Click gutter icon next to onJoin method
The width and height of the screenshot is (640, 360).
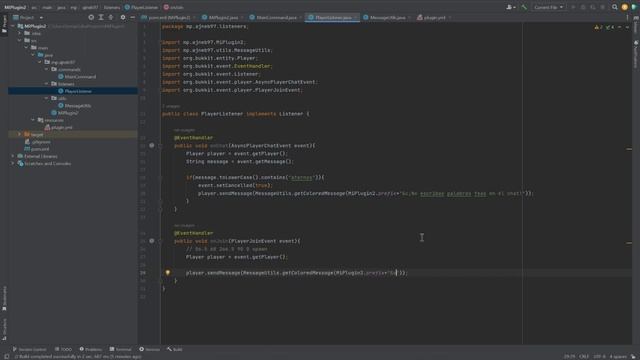pos(152,241)
